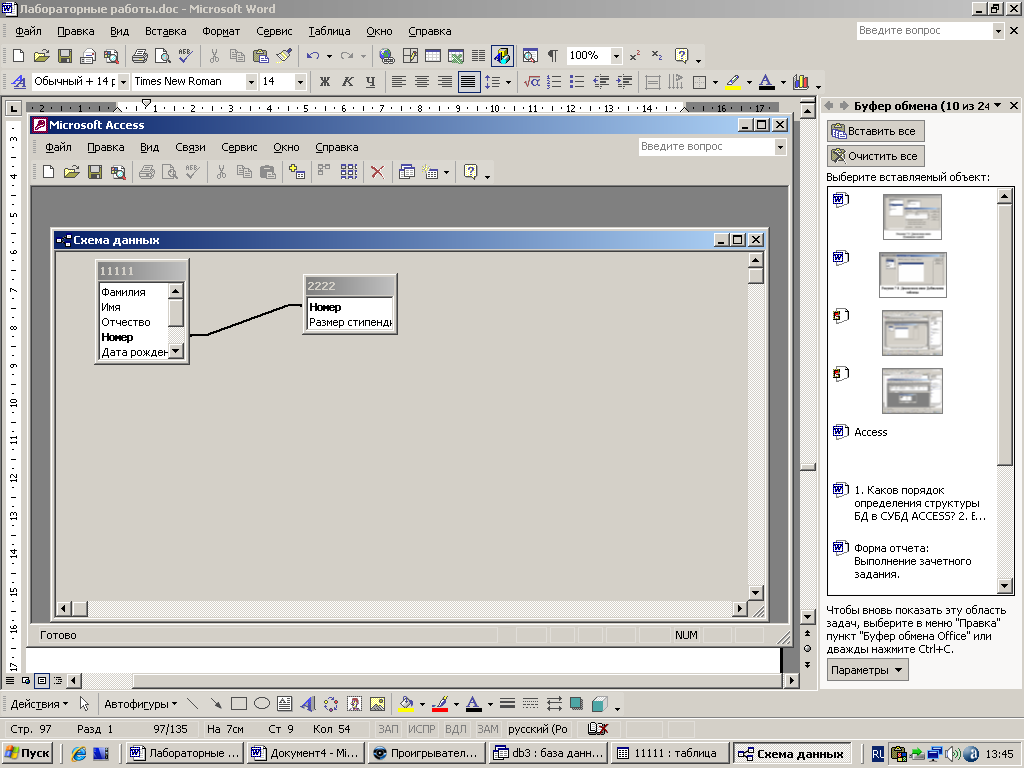Apply superscript formatting in Word
This screenshot has height=768, width=1024.
click(635, 56)
